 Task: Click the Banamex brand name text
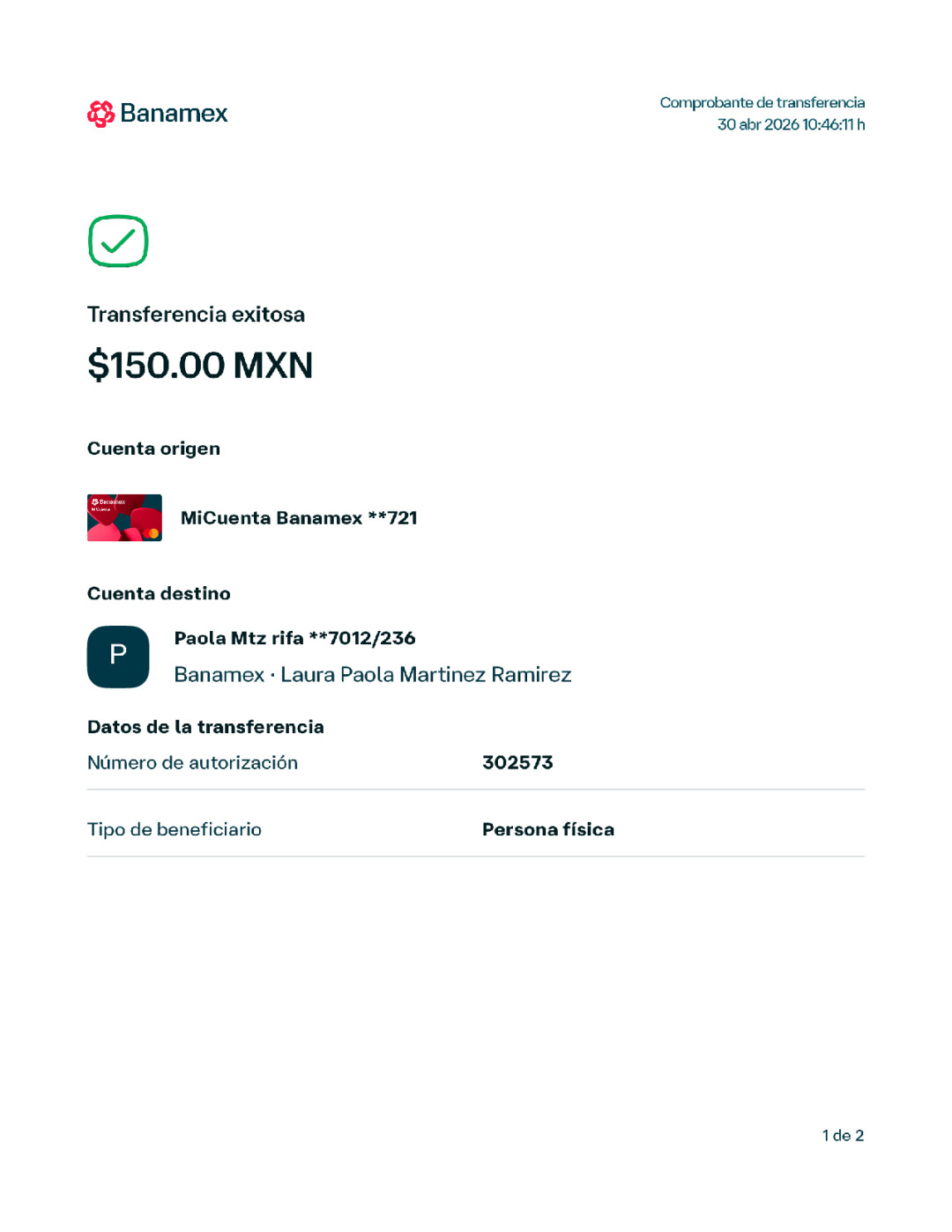(174, 114)
